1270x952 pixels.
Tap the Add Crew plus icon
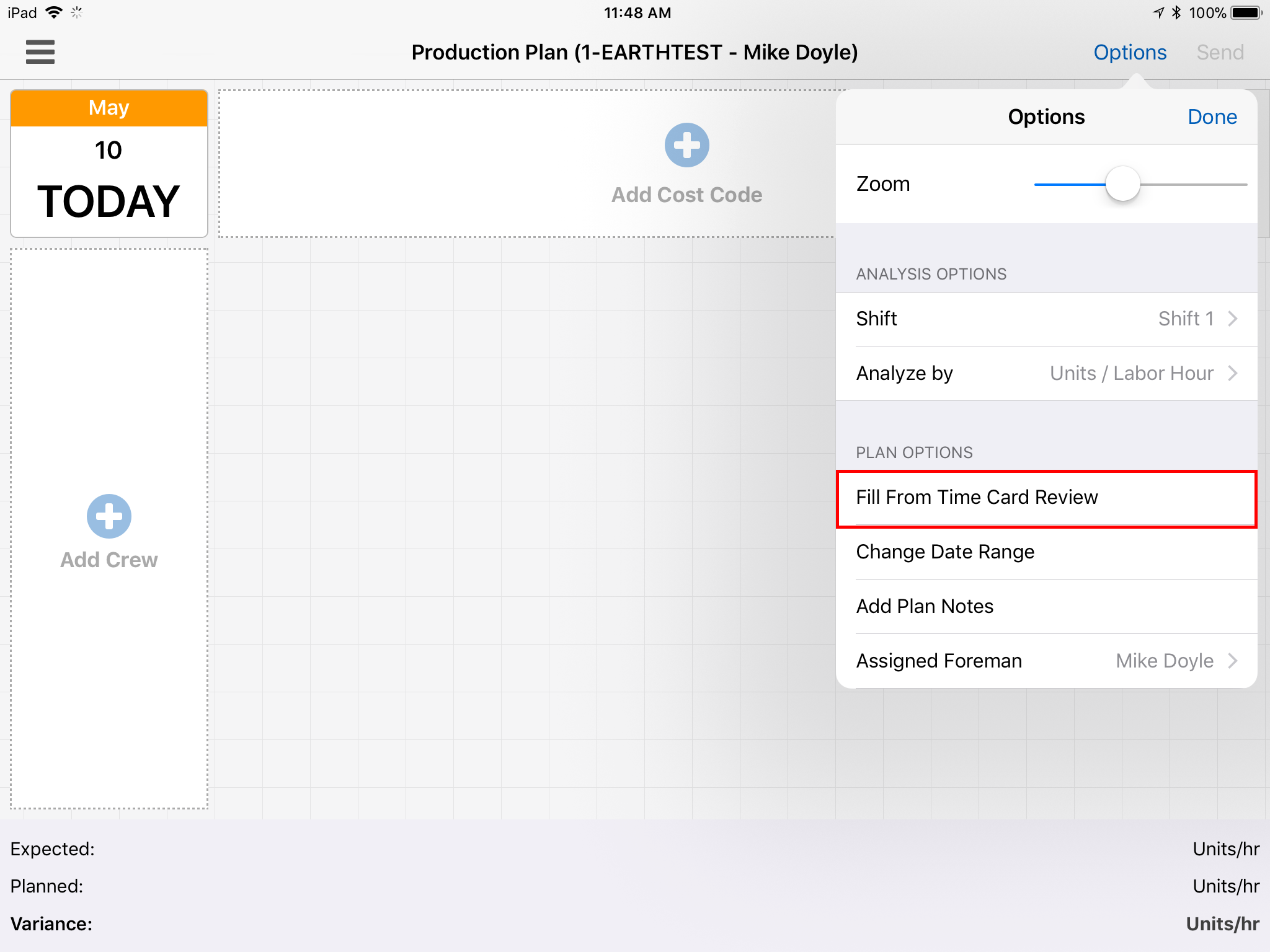[109, 516]
